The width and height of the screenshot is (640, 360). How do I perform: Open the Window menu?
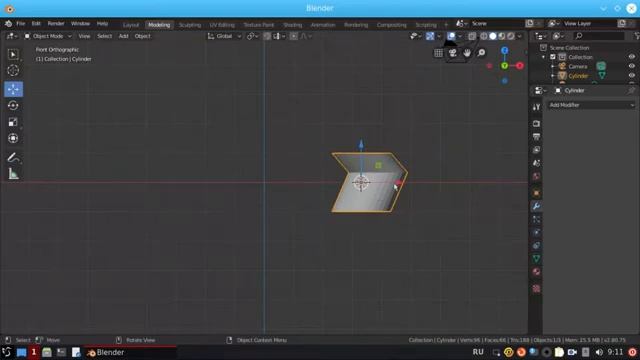(x=80, y=24)
